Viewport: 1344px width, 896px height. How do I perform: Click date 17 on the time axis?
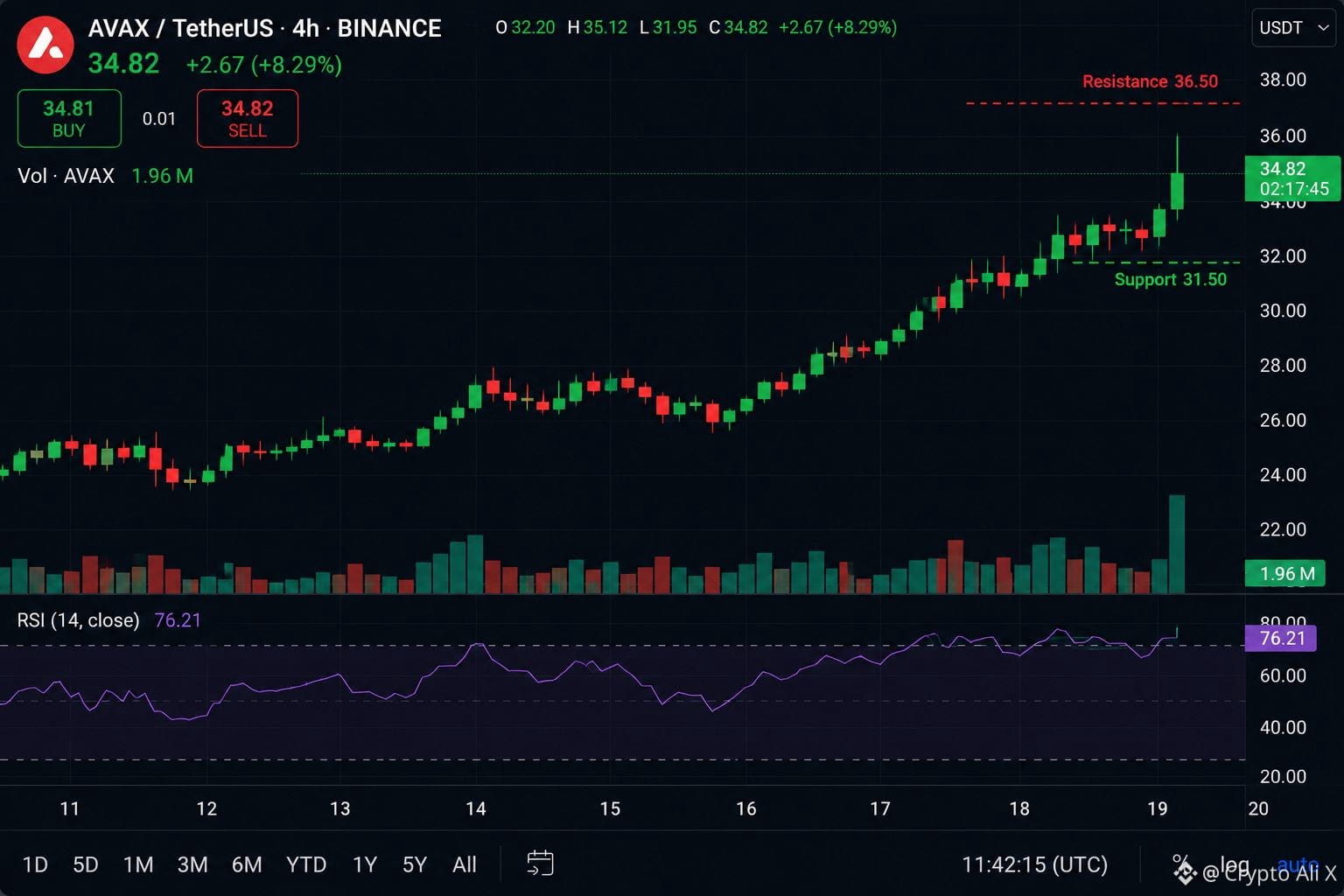coord(880,808)
